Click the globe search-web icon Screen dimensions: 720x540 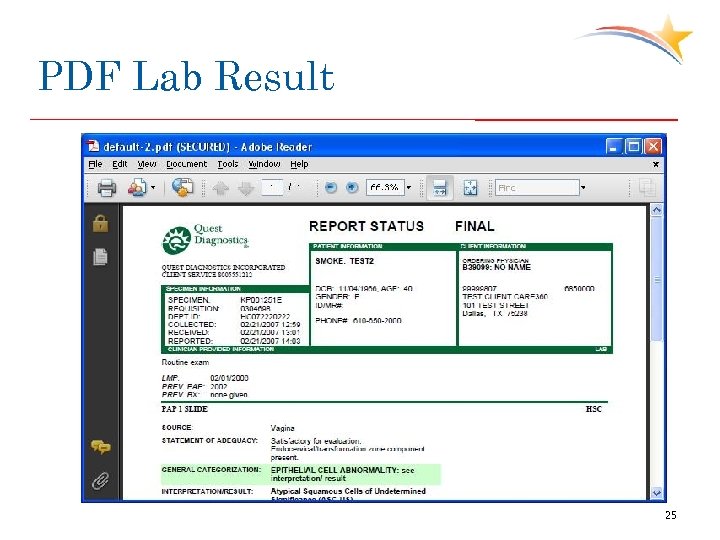tap(182, 188)
